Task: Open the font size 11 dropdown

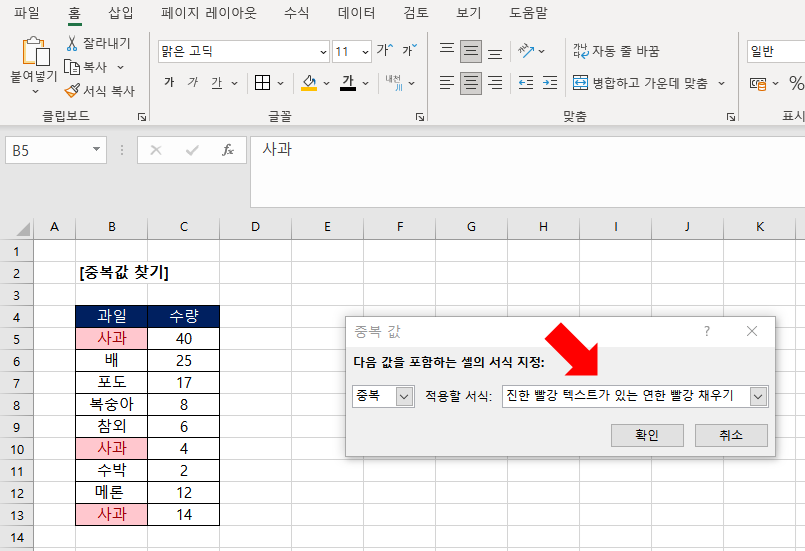Action: (366, 52)
